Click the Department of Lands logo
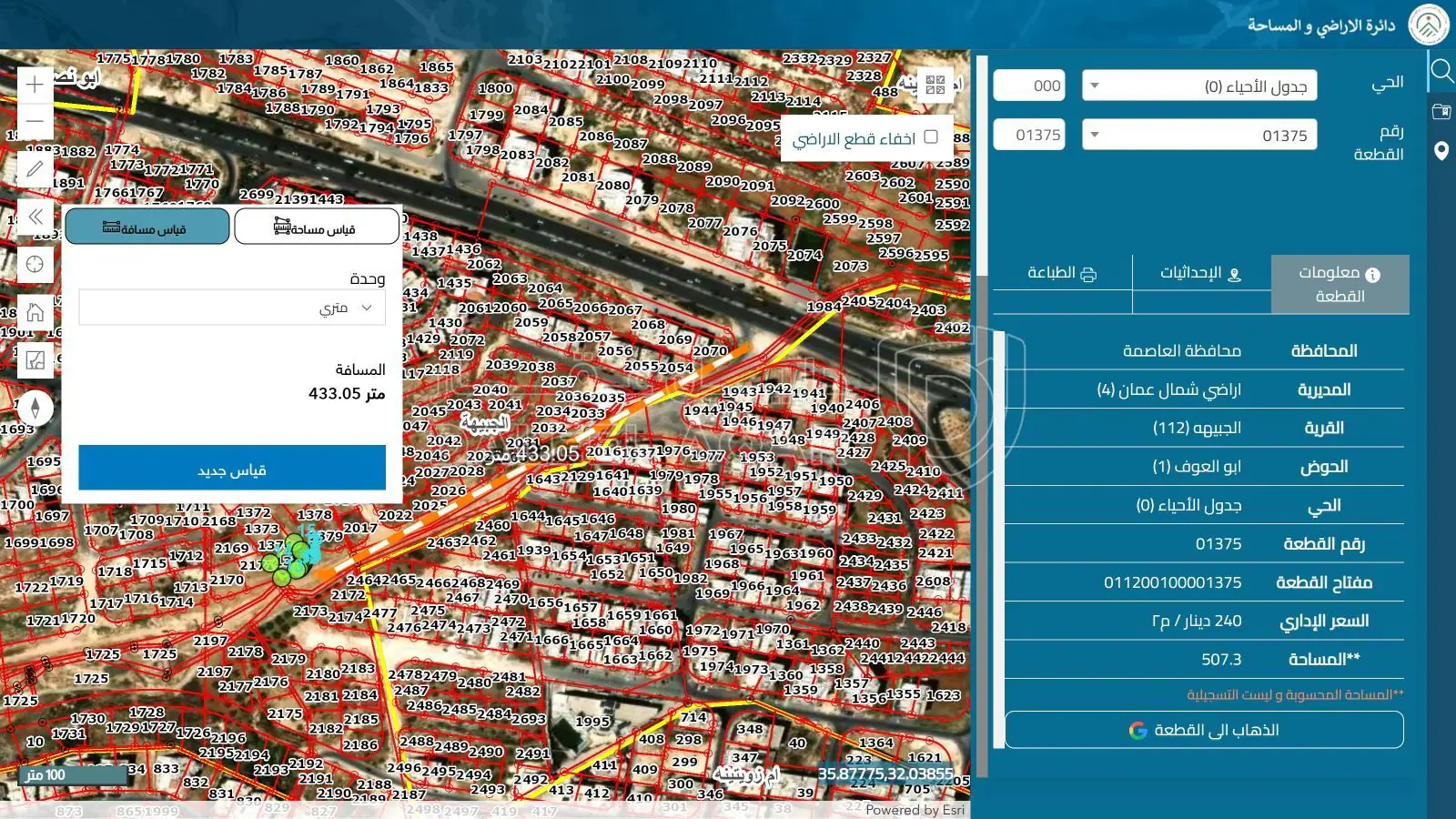The height and width of the screenshot is (819, 1456). click(x=1429, y=25)
